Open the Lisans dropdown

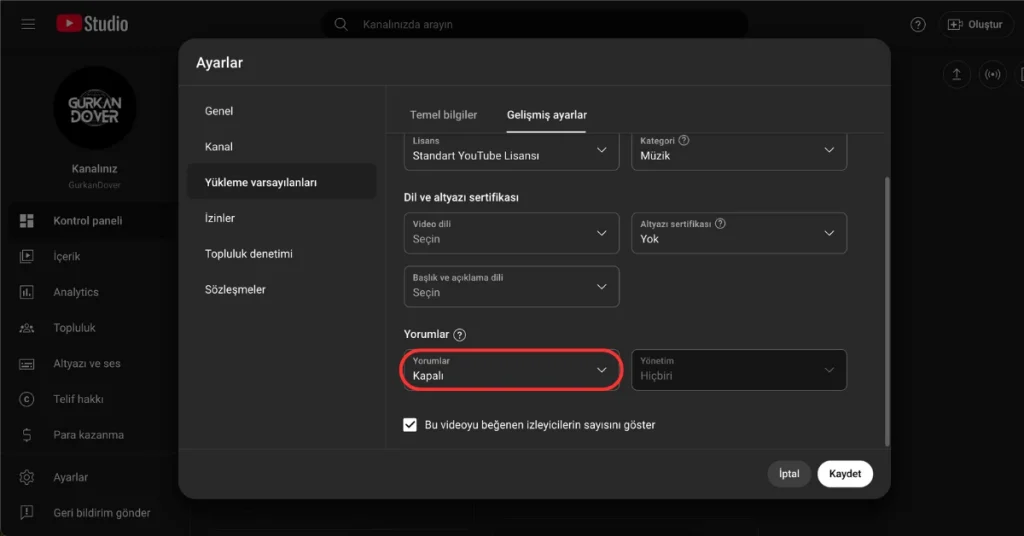pyautogui.click(x=511, y=150)
